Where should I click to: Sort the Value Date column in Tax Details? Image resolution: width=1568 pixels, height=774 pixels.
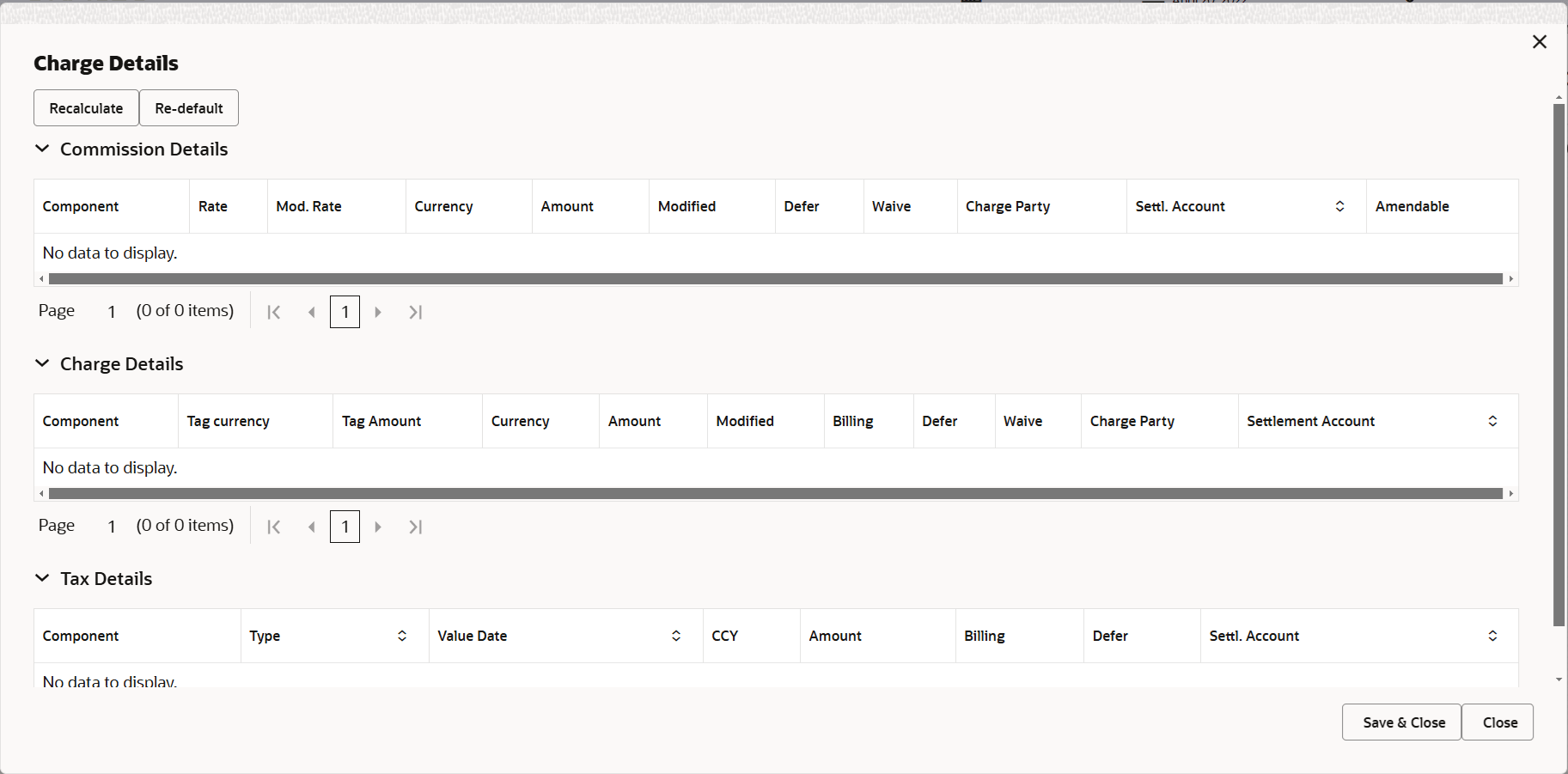675,636
